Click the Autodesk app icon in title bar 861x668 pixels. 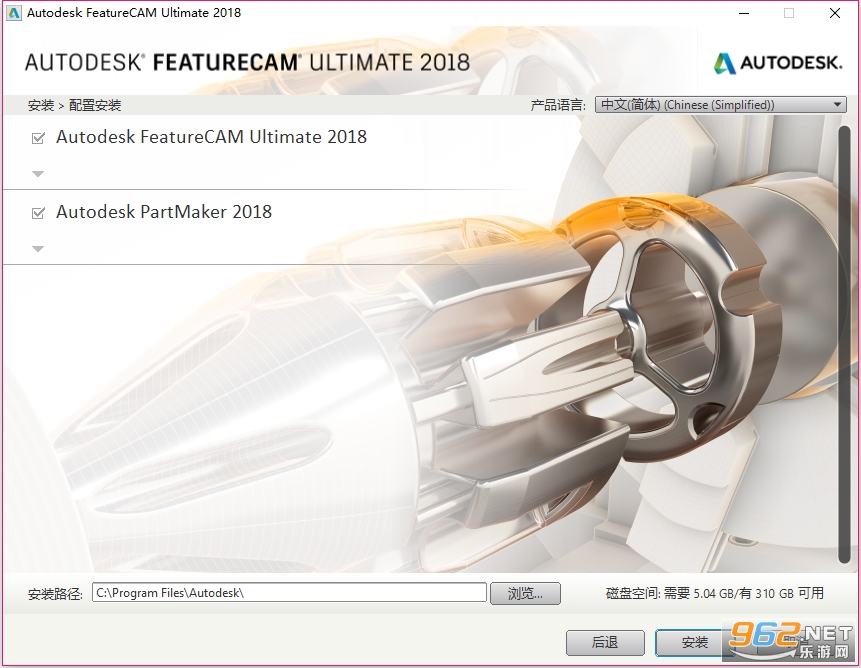point(13,13)
